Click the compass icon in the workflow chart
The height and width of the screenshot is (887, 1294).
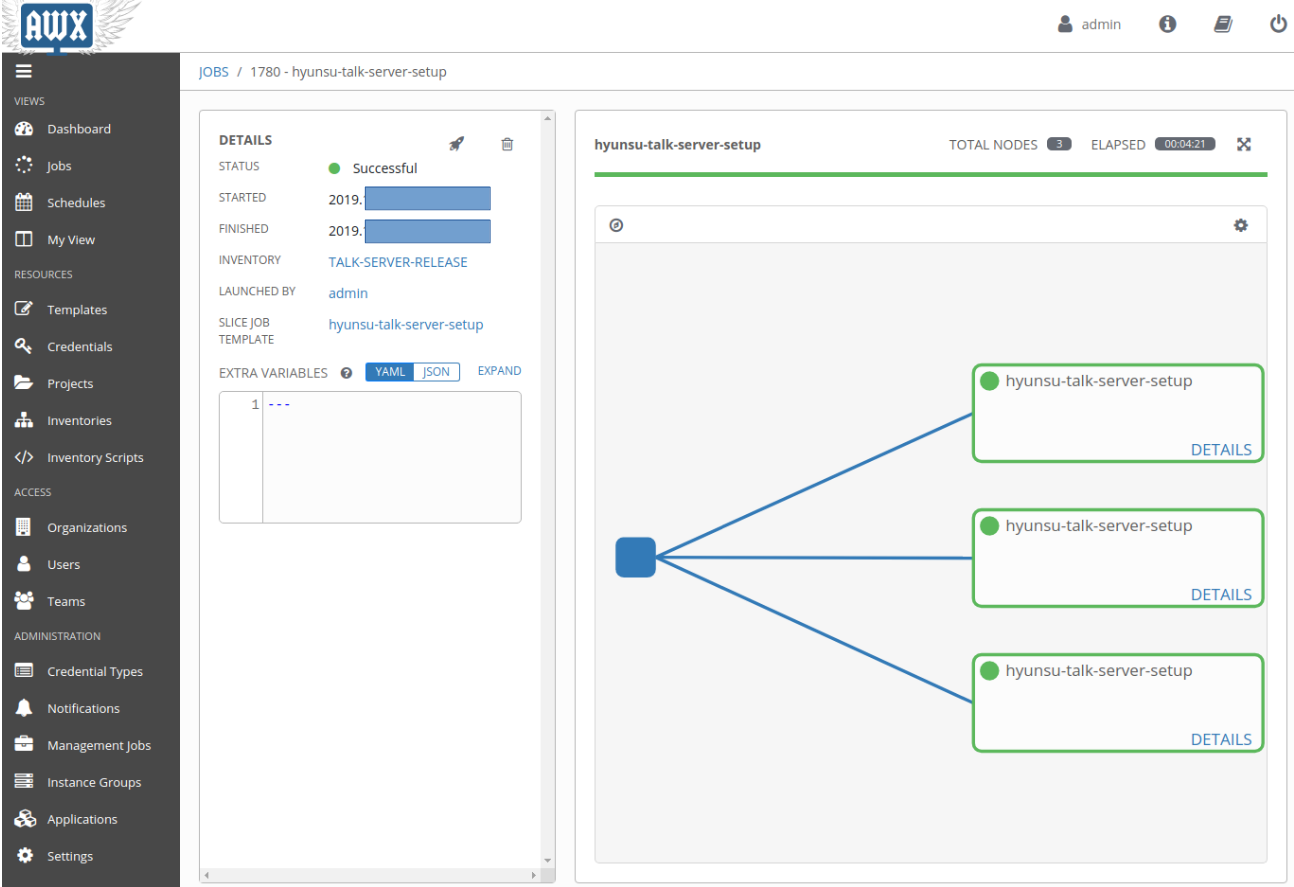(616, 225)
